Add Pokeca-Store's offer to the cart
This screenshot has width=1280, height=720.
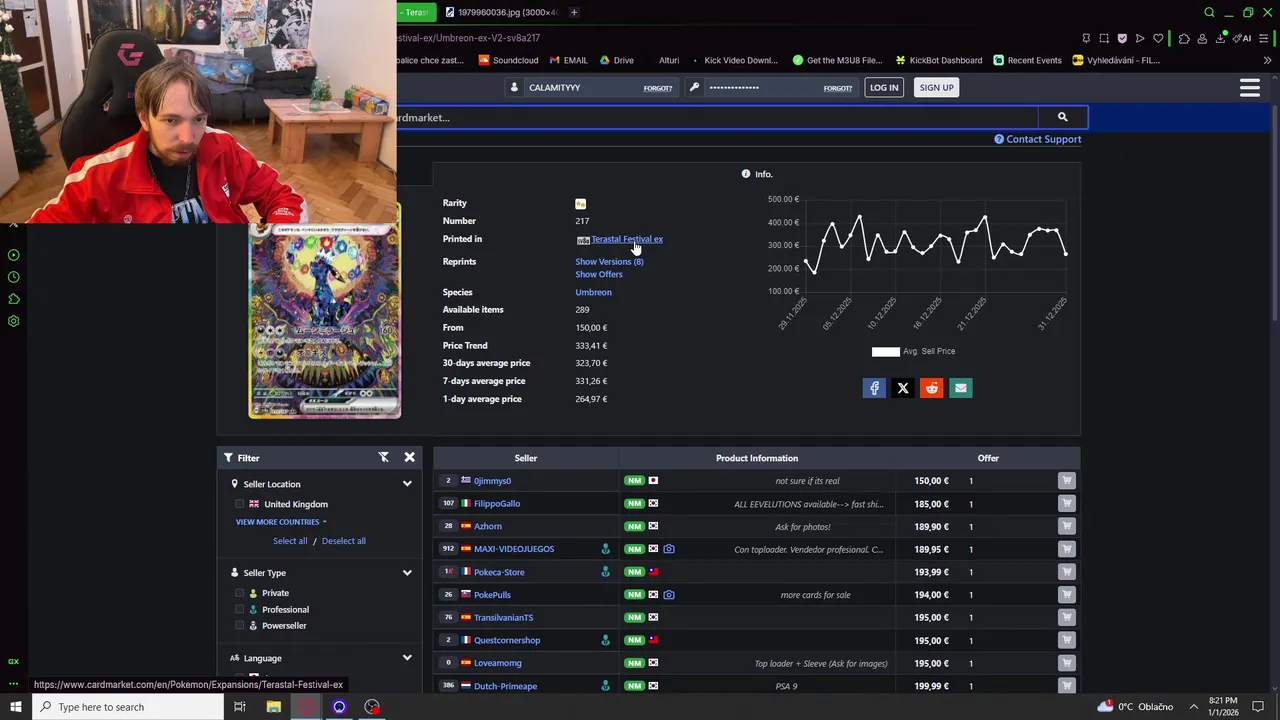point(1067,572)
